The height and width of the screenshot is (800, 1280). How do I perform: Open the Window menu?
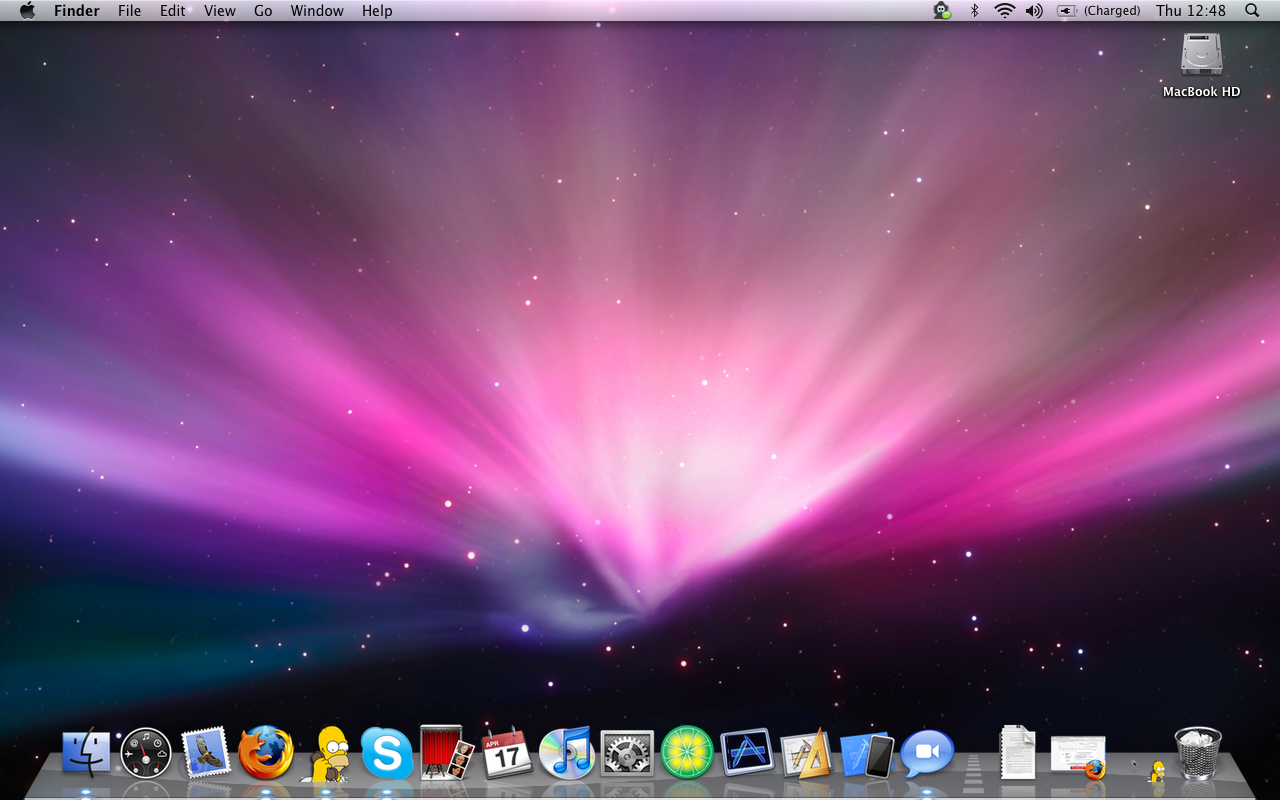coord(317,11)
